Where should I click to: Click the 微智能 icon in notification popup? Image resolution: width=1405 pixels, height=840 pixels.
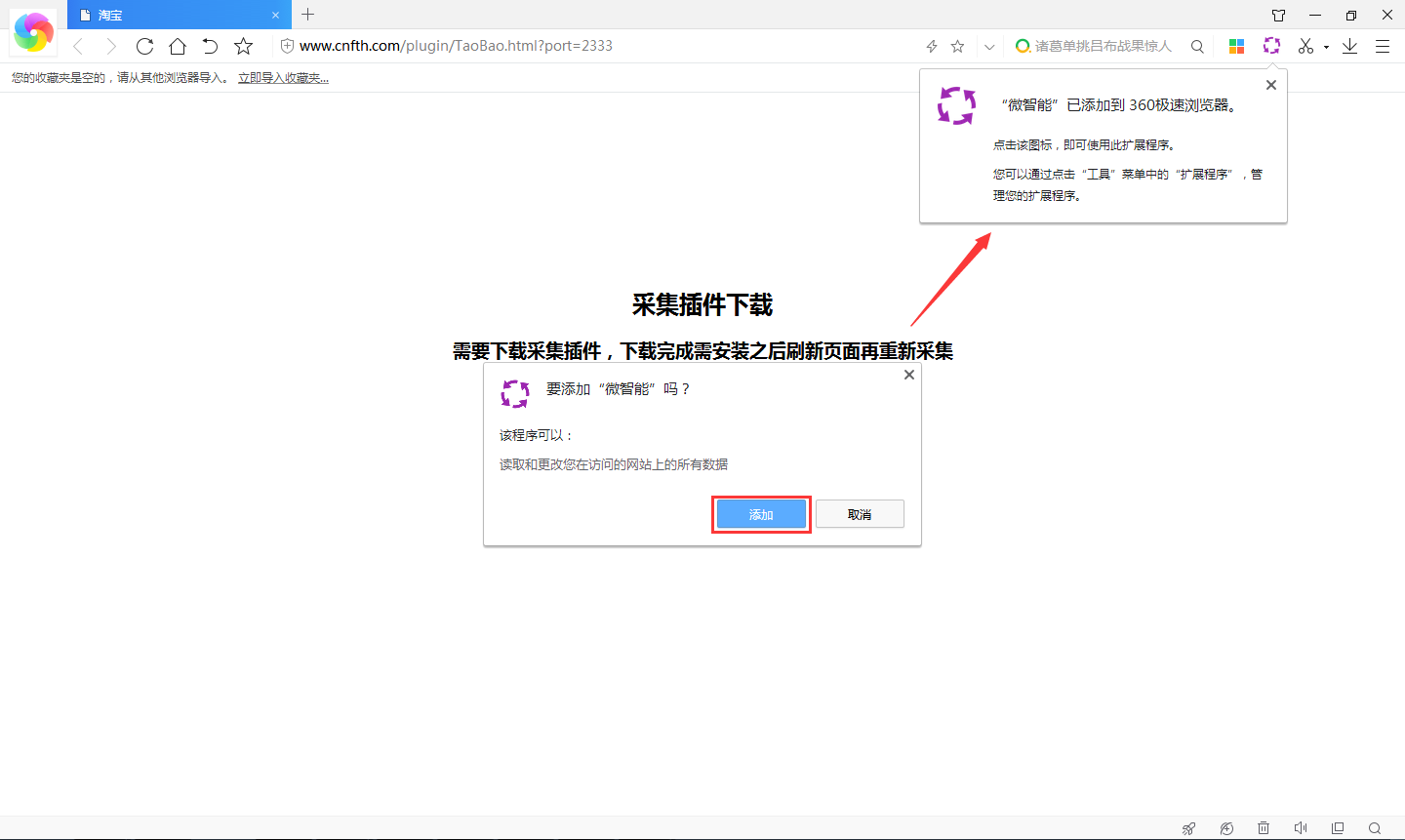pos(956,105)
